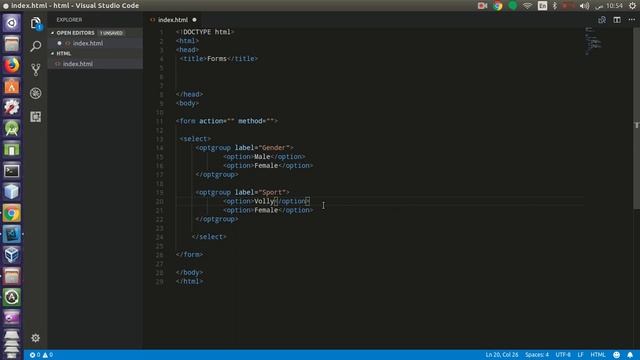Click the errors count in status bar
The height and width of the screenshot is (360, 640).
[35, 355]
